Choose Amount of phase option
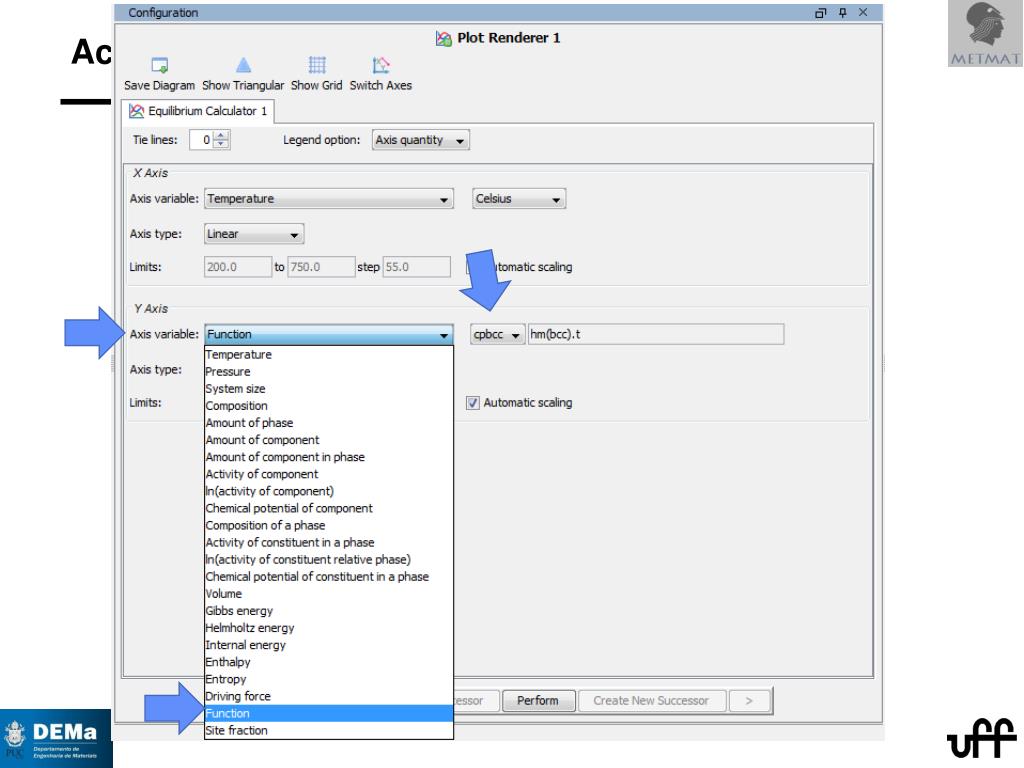The width and height of the screenshot is (1024, 768). pos(328,423)
